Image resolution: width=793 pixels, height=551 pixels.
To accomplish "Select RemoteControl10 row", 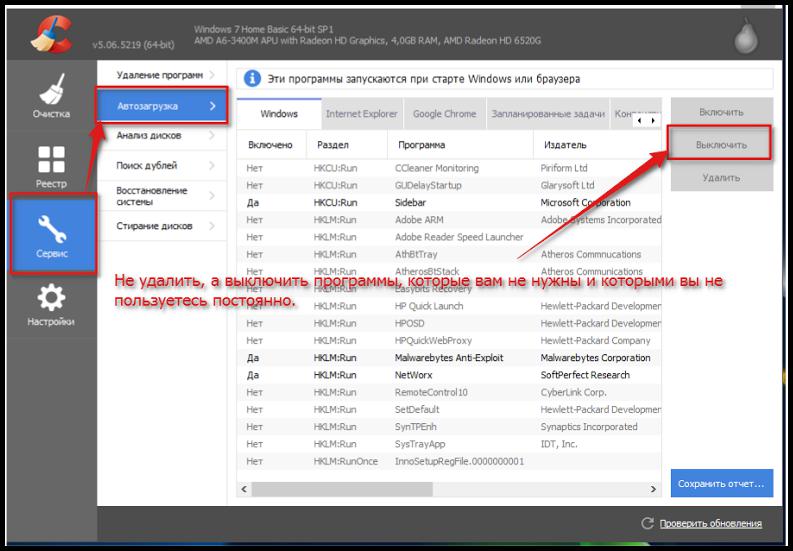I will [449, 392].
